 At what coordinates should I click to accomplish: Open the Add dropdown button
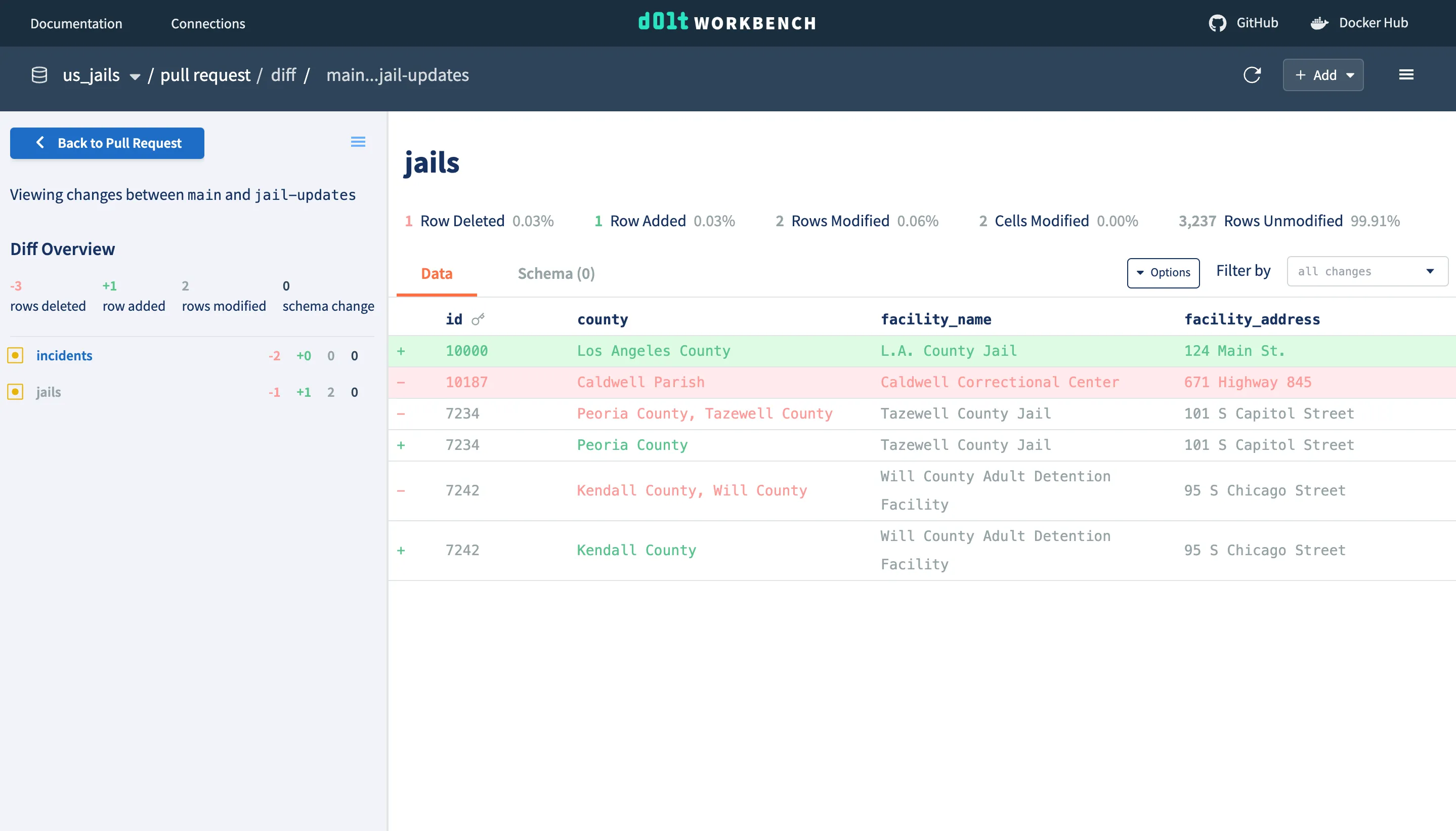(1323, 75)
